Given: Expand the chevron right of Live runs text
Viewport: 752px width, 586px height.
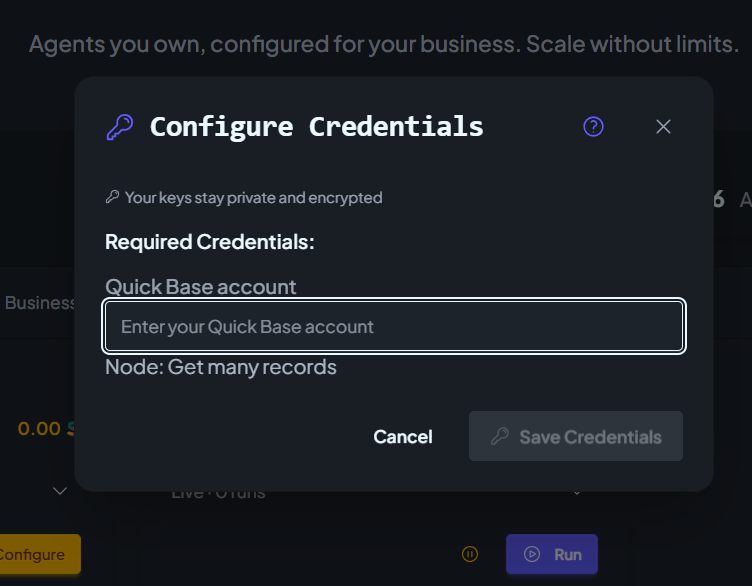Looking at the screenshot, I should point(577,492).
